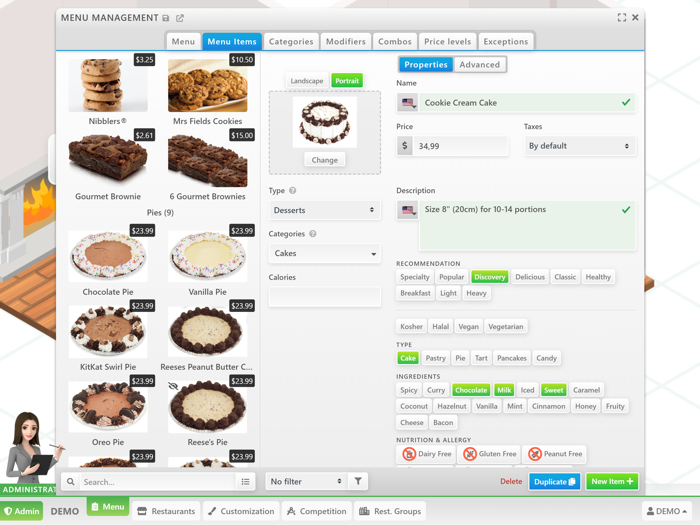Image resolution: width=700 pixels, height=525 pixels.
Task: Select the KitKat Swirl Pie thumbnail
Action: tap(108, 332)
